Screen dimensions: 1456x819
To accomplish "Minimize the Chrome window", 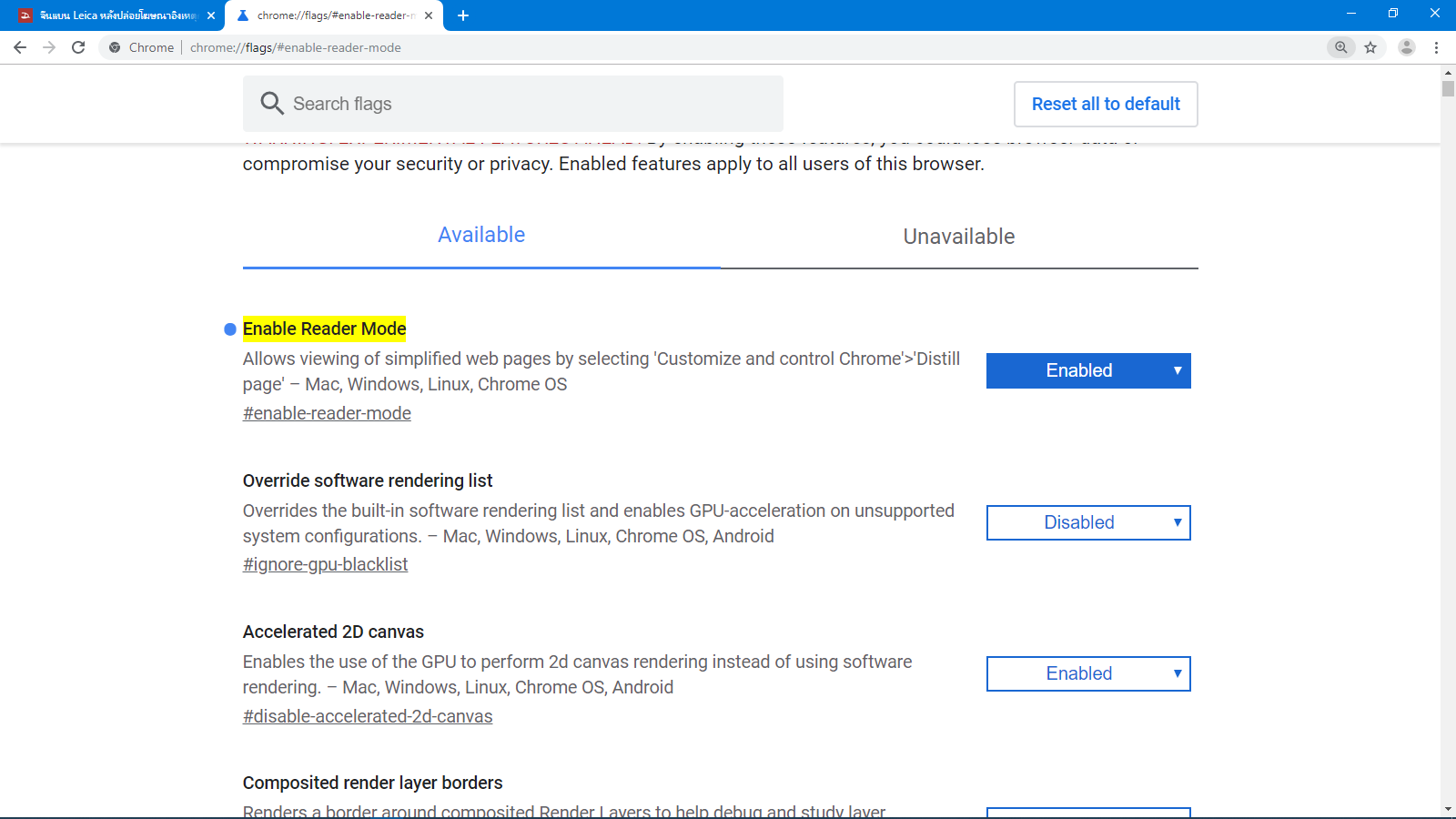I will click(x=1351, y=14).
